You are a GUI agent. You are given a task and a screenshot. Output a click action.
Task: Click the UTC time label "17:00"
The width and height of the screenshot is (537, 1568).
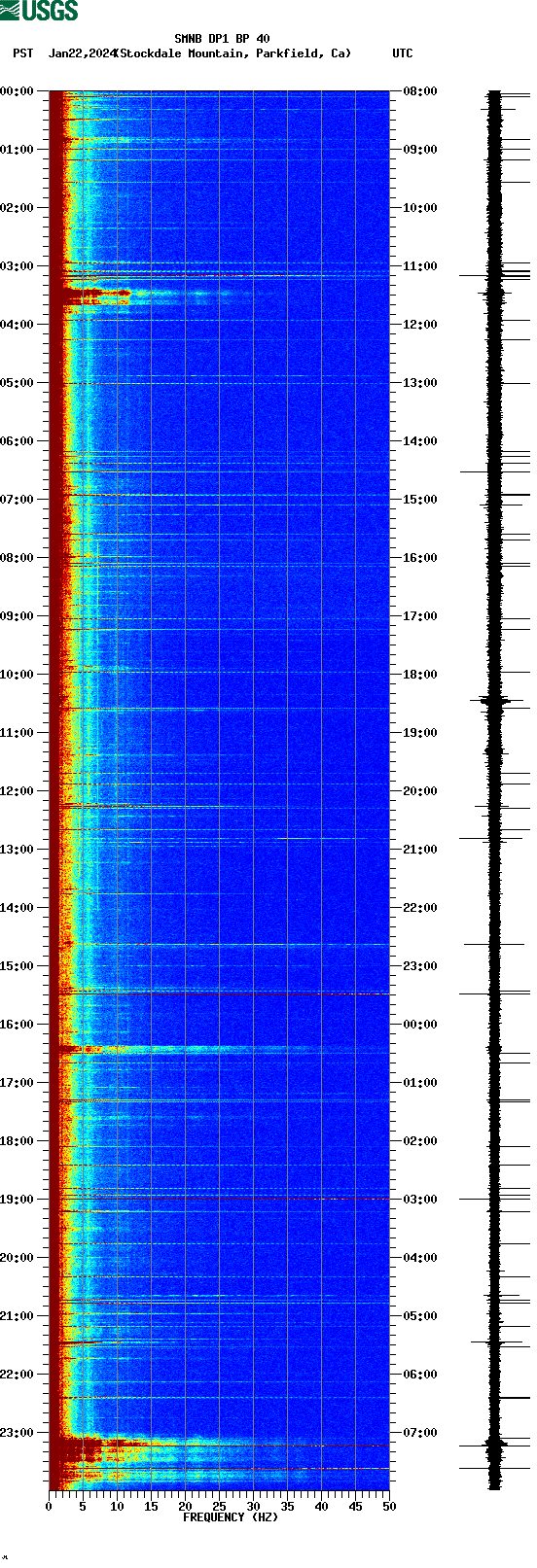420,616
